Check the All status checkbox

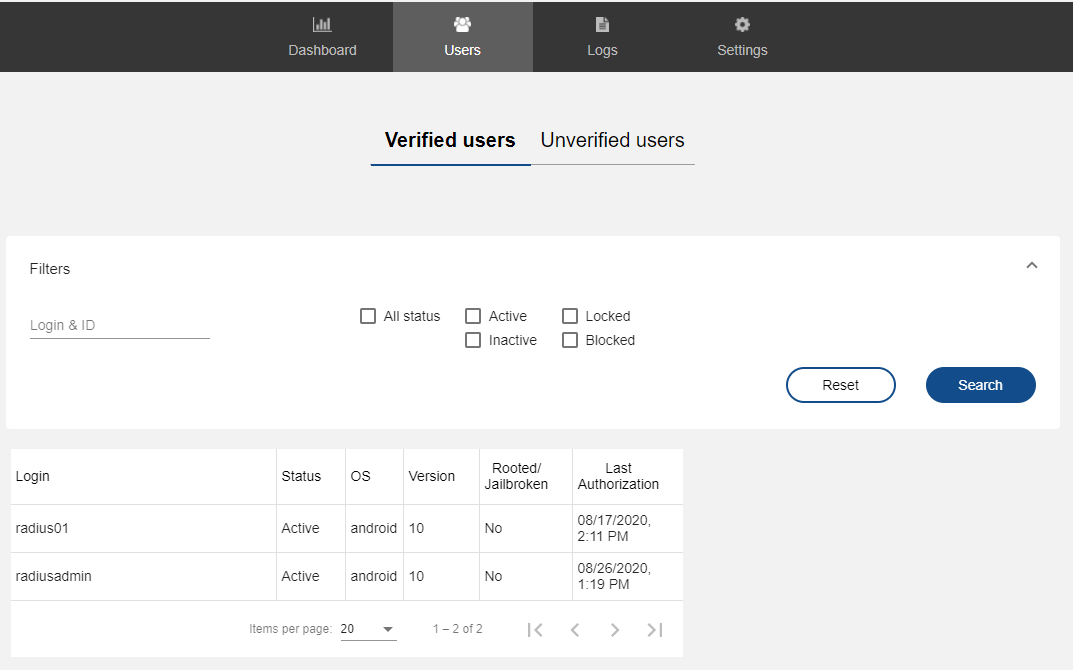click(368, 316)
